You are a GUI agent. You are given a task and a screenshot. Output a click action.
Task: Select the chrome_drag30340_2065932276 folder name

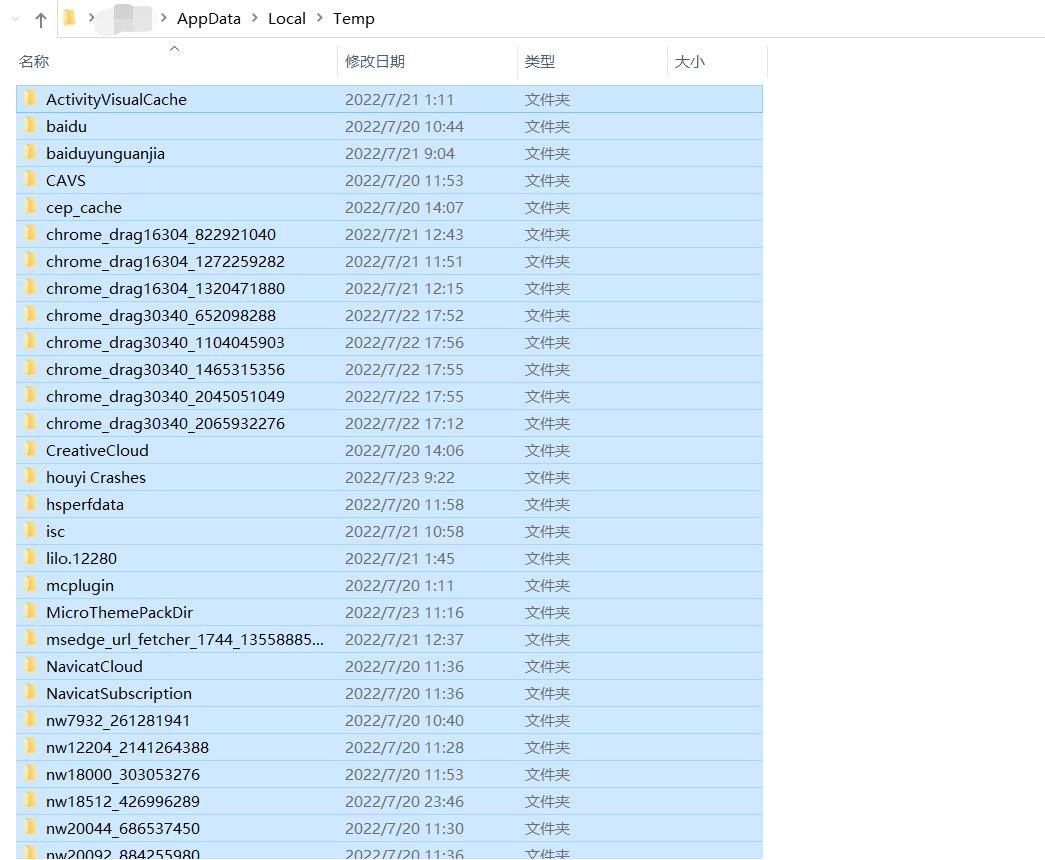point(165,424)
